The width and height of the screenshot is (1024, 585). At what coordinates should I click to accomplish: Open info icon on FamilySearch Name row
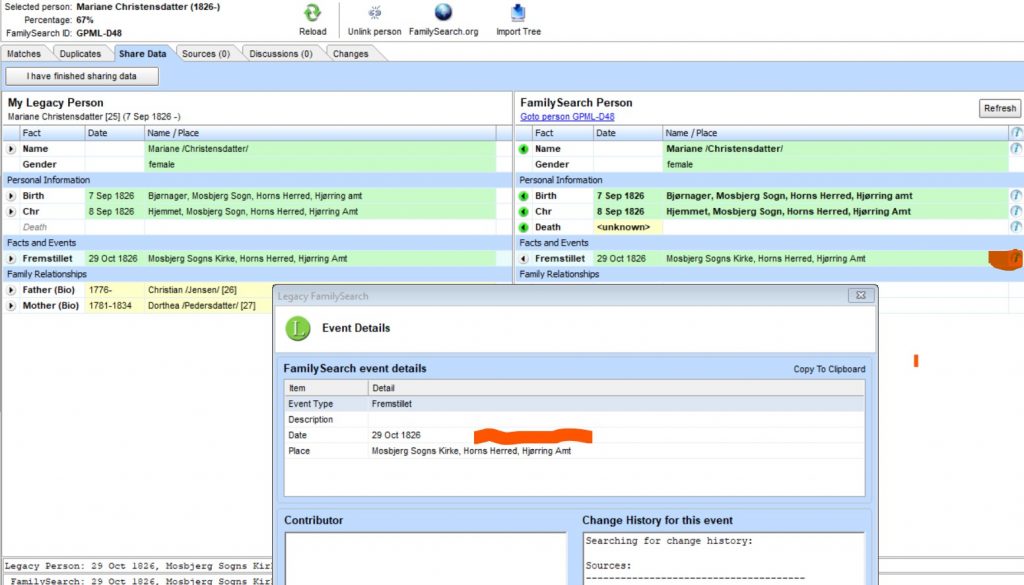pyautogui.click(x=1016, y=149)
